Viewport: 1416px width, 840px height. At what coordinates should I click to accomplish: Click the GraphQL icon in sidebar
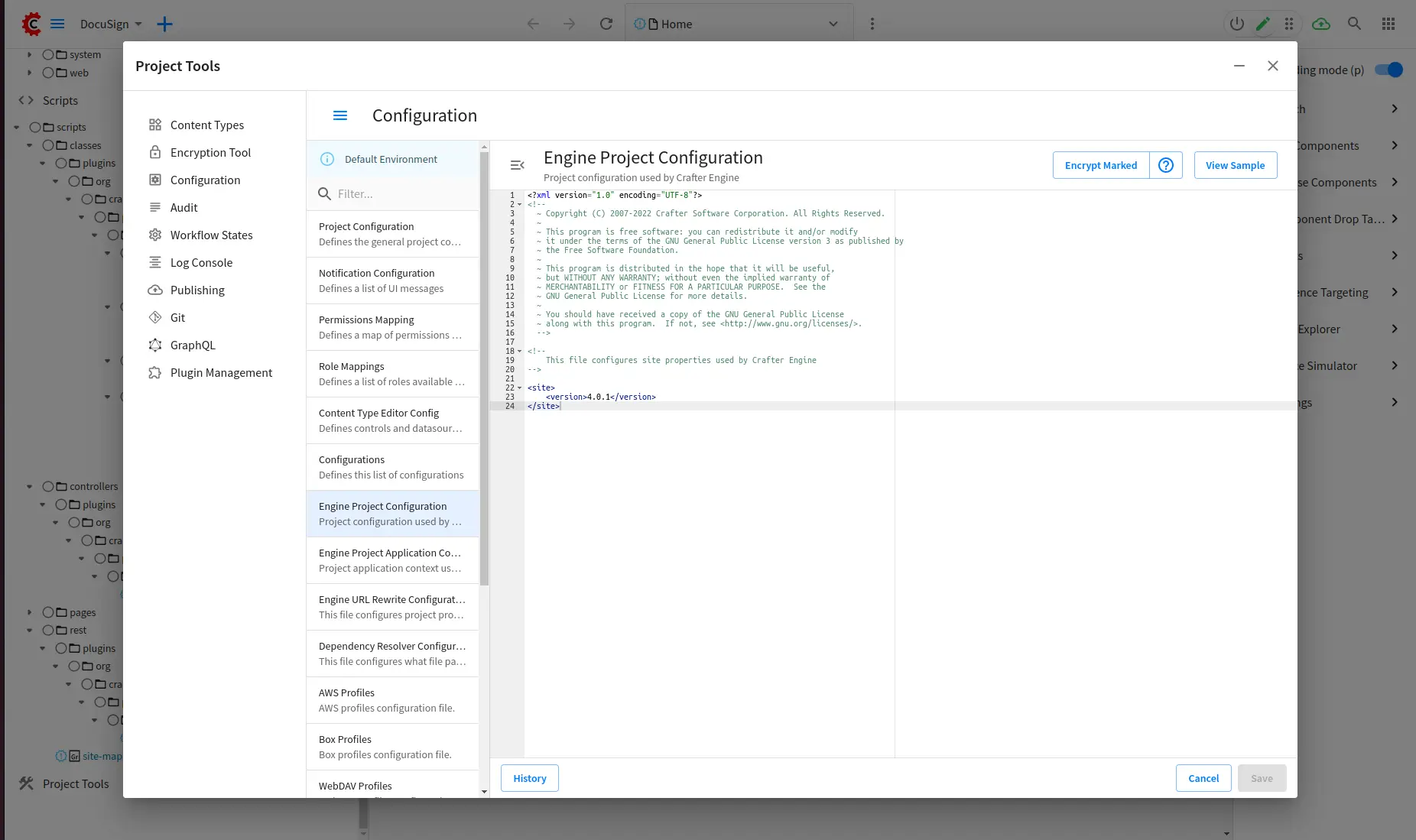tap(155, 345)
